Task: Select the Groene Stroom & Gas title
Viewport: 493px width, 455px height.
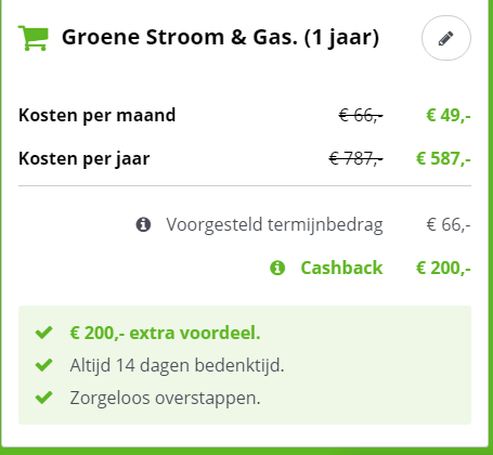Action: pos(220,37)
